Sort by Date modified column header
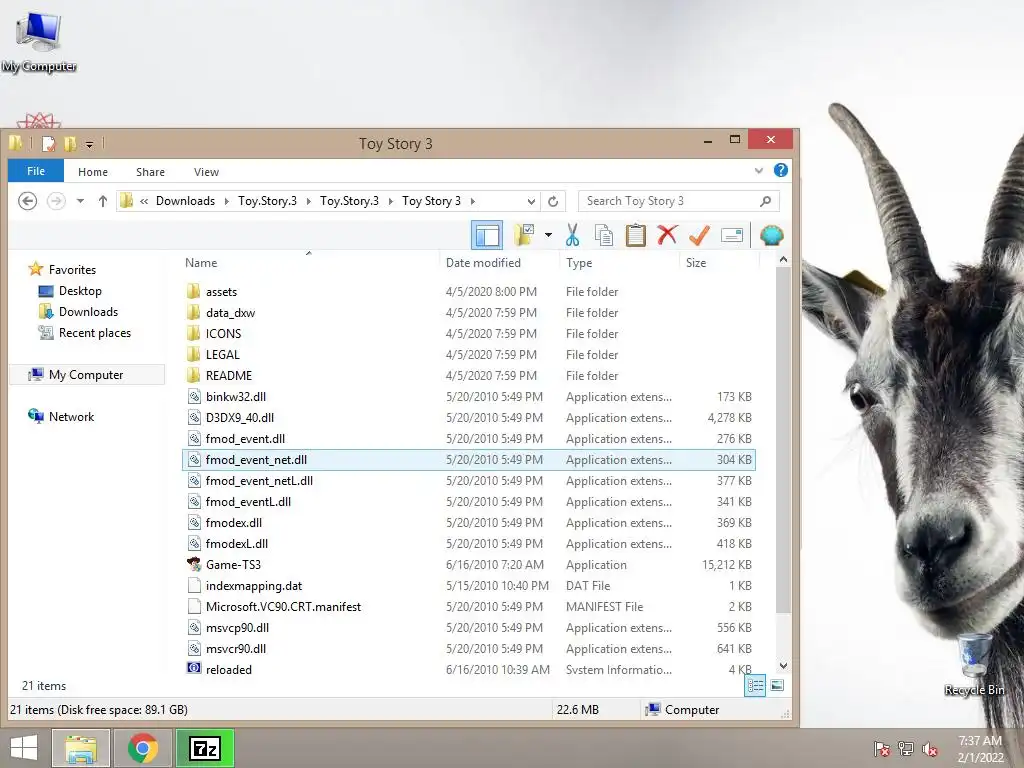 point(483,263)
